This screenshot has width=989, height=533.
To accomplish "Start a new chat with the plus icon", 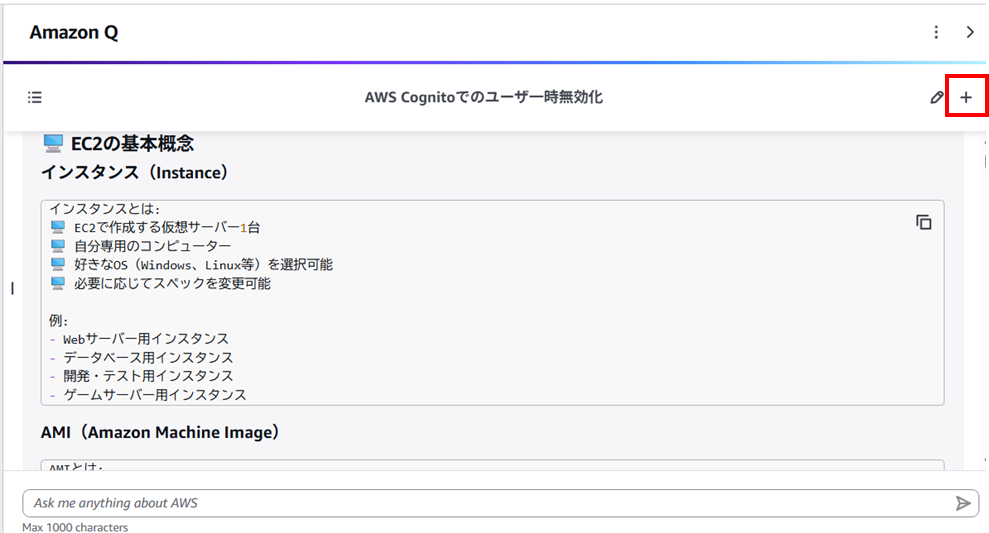I will tap(965, 98).
